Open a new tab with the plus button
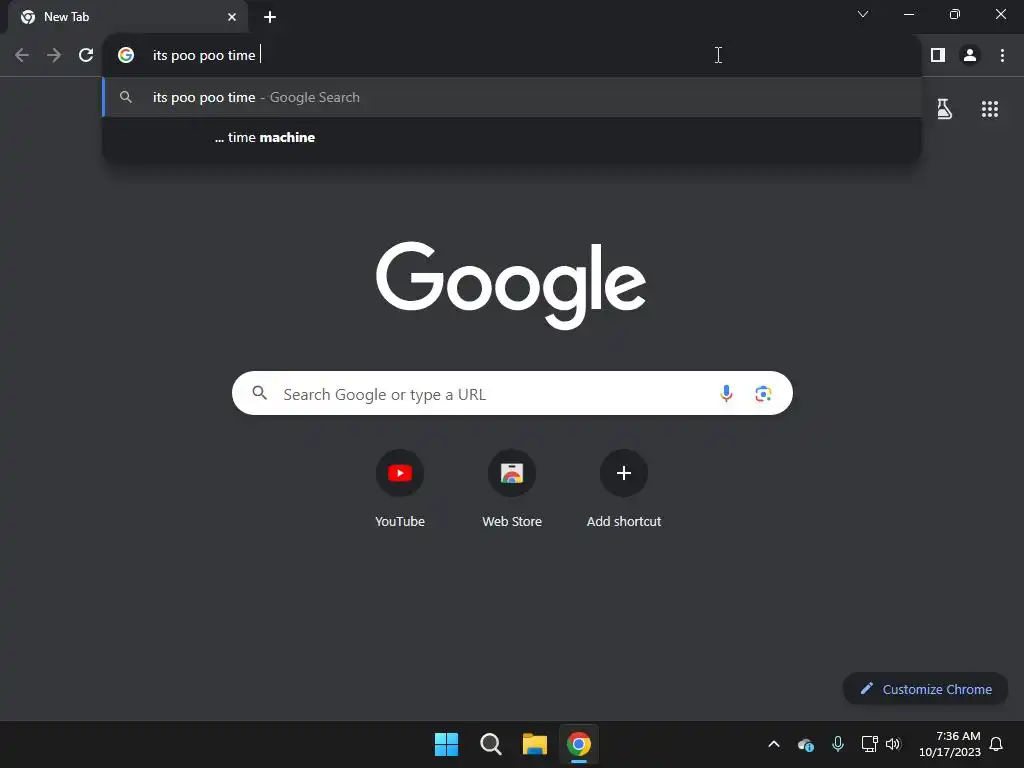The image size is (1024, 768). [270, 17]
